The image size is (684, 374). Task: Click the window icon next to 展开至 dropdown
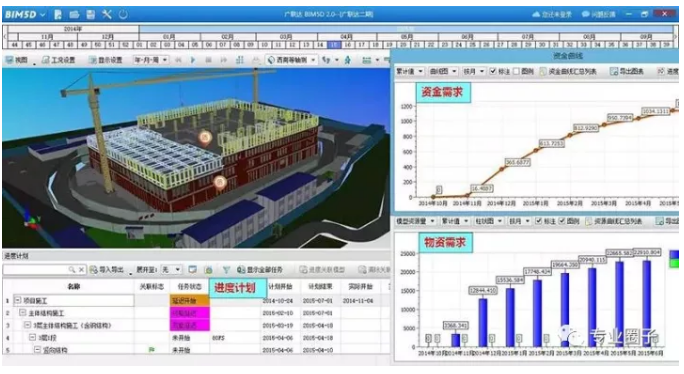click(x=192, y=270)
